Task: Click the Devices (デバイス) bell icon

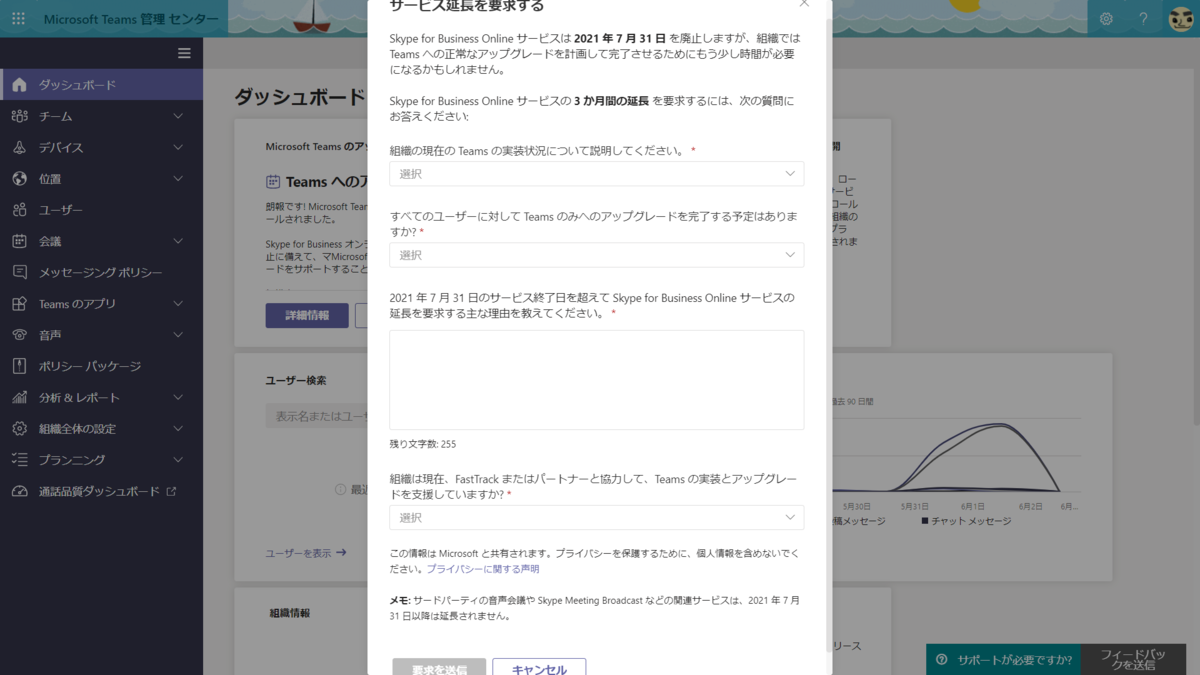Action: tap(19, 147)
